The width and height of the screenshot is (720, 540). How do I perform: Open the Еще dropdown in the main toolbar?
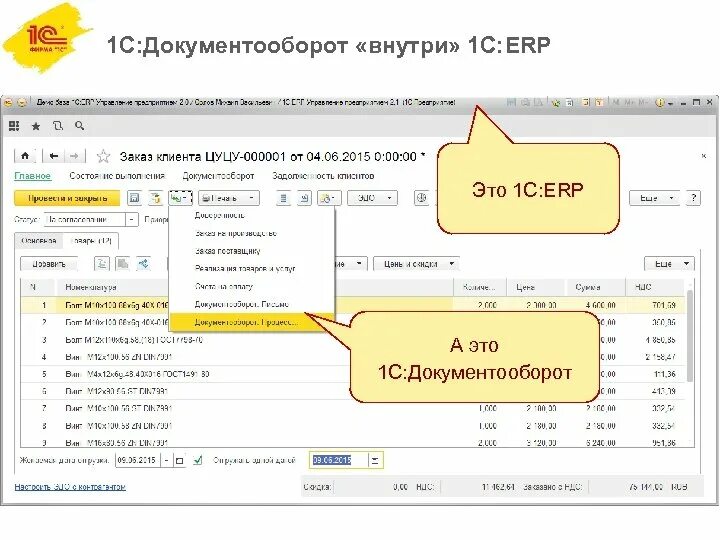tap(654, 198)
